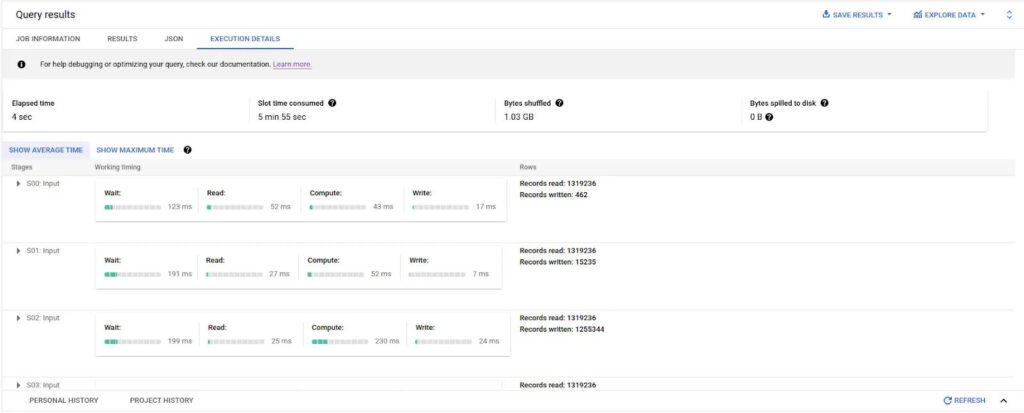Click the Bytes shuffled value 1.03 GB
This screenshot has width=1024, height=413.
click(x=519, y=117)
